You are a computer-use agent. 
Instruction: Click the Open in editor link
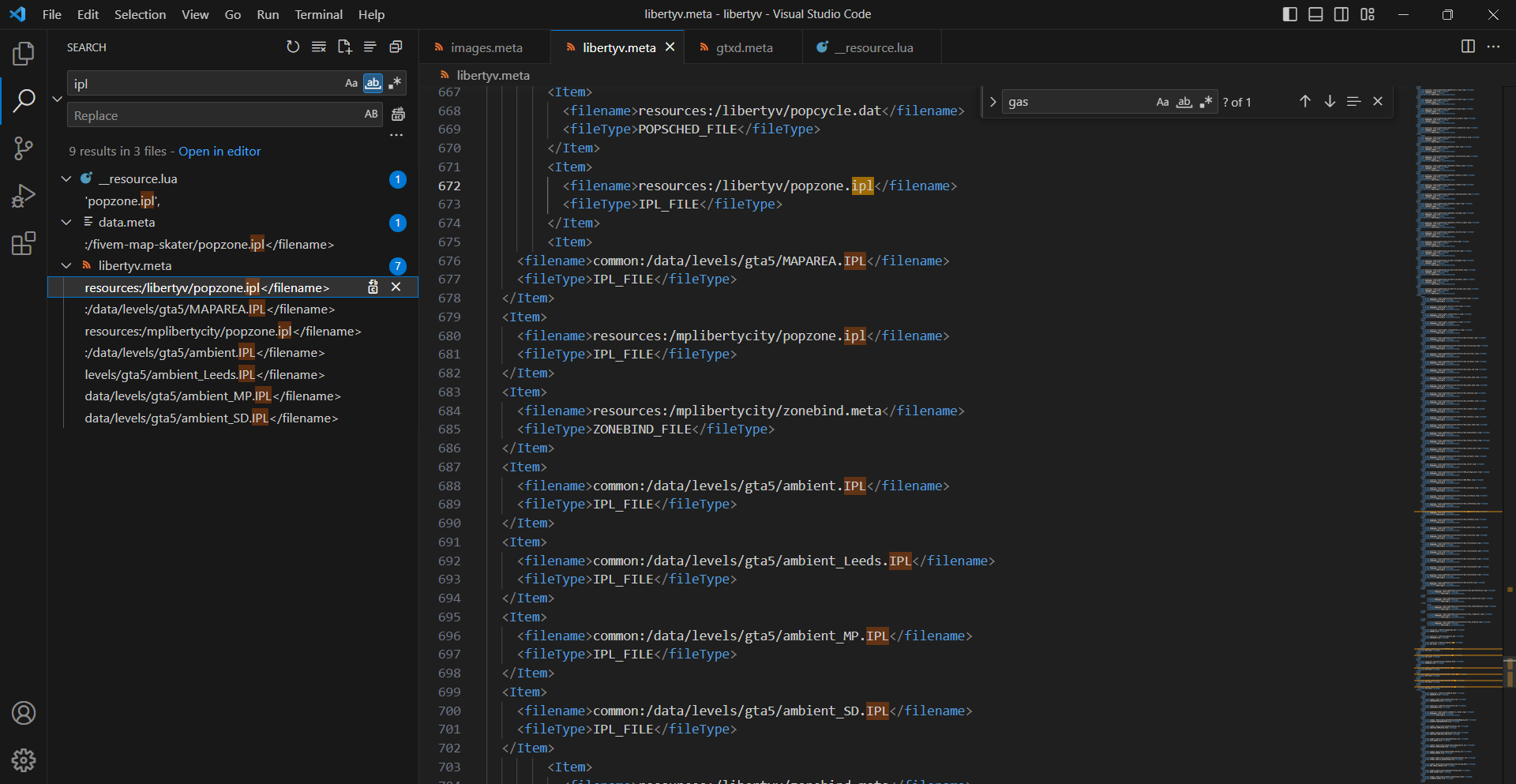point(219,152)
